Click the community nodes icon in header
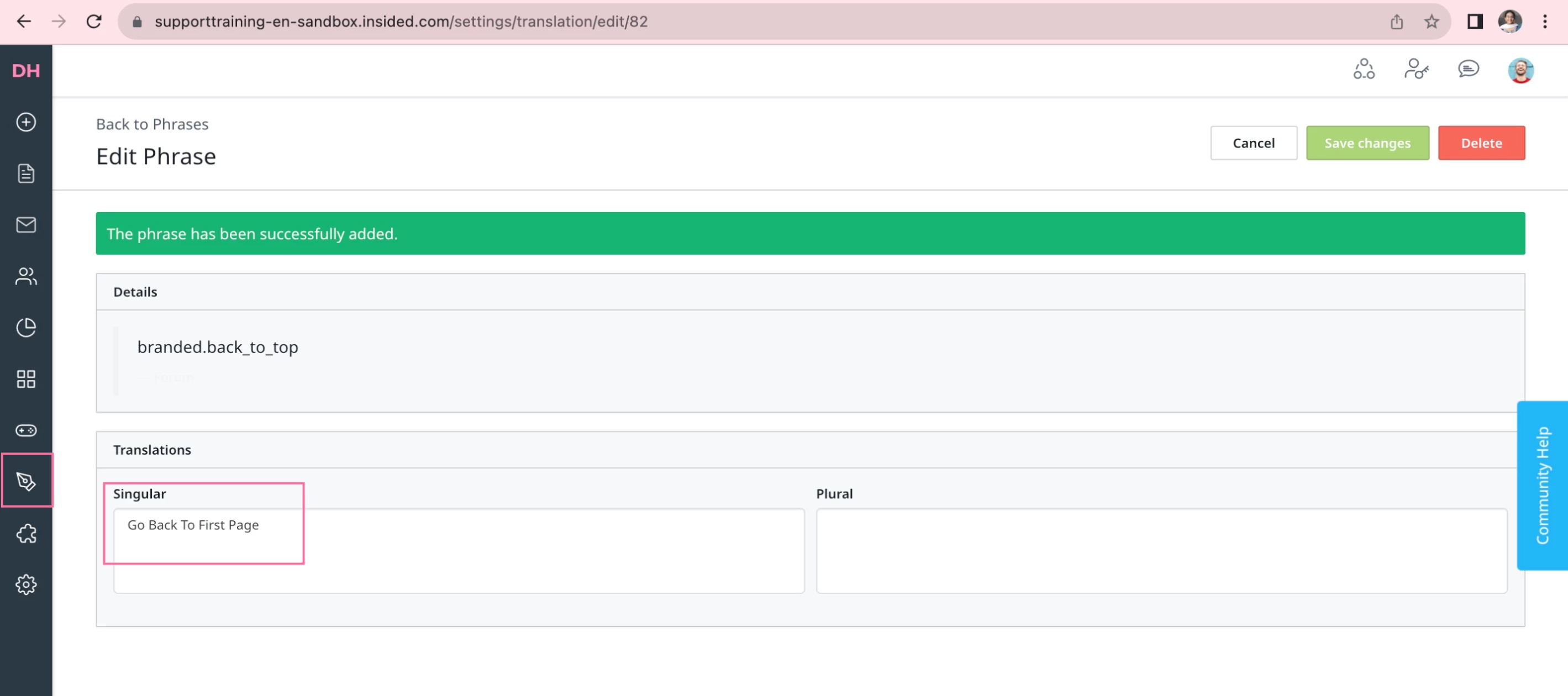The height and width of the screenshot is (696, 1568). pyautogui.click(x=1364, y=68)
